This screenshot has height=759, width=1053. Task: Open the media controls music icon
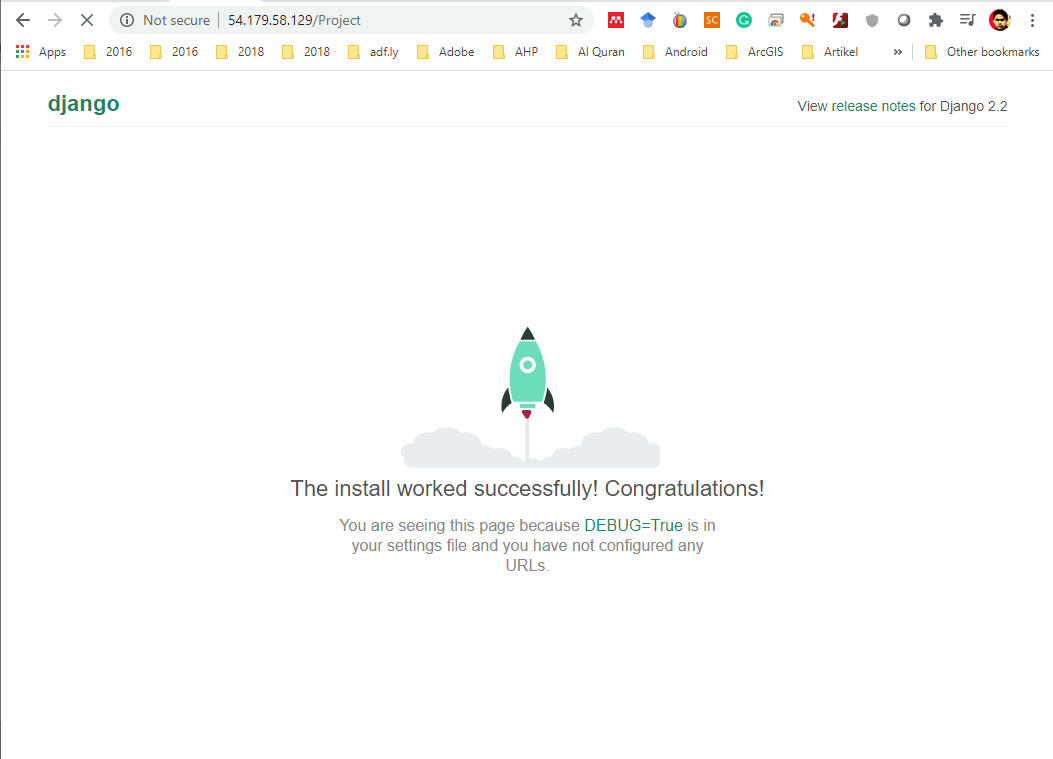(968, 20)
